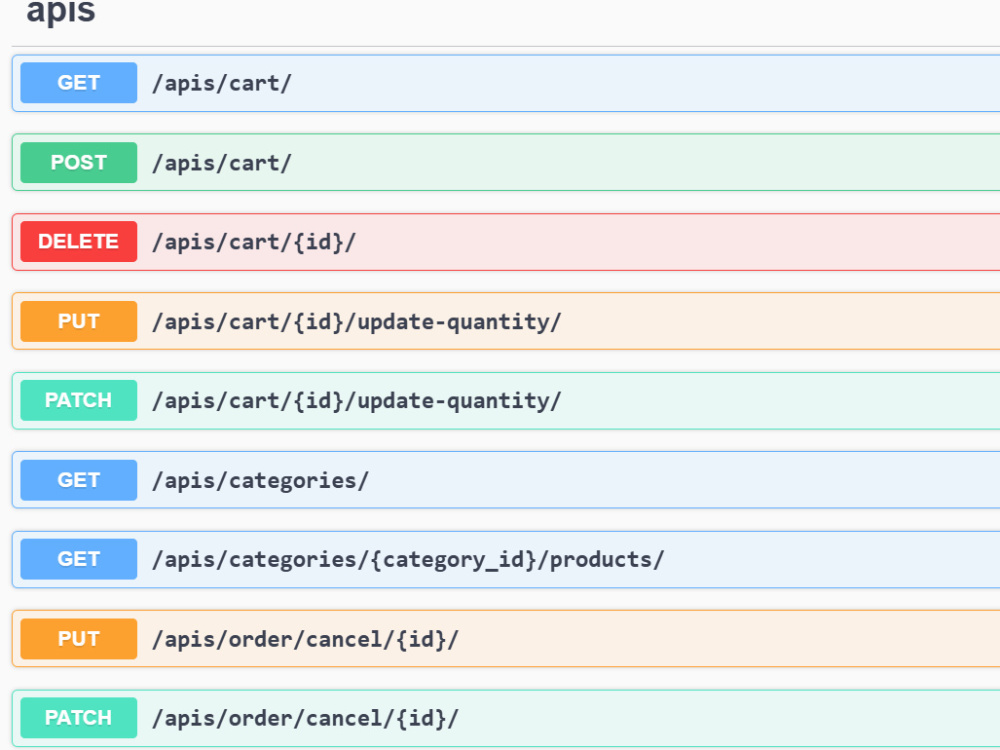The width and height of the screenshot is (1000, 750).
Task: Expand PATCH /apis/order/cancel/{id}/ operation
Action: (506, 718)
